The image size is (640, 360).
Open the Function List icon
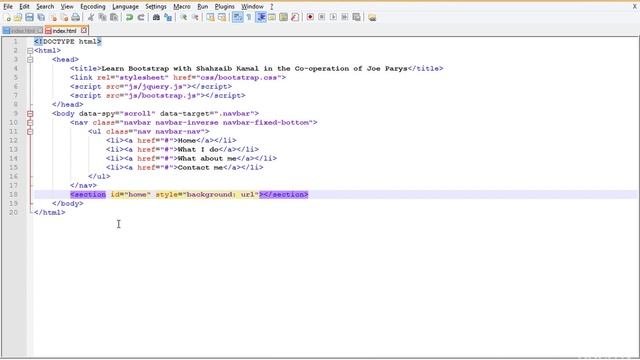click(295, 17)
